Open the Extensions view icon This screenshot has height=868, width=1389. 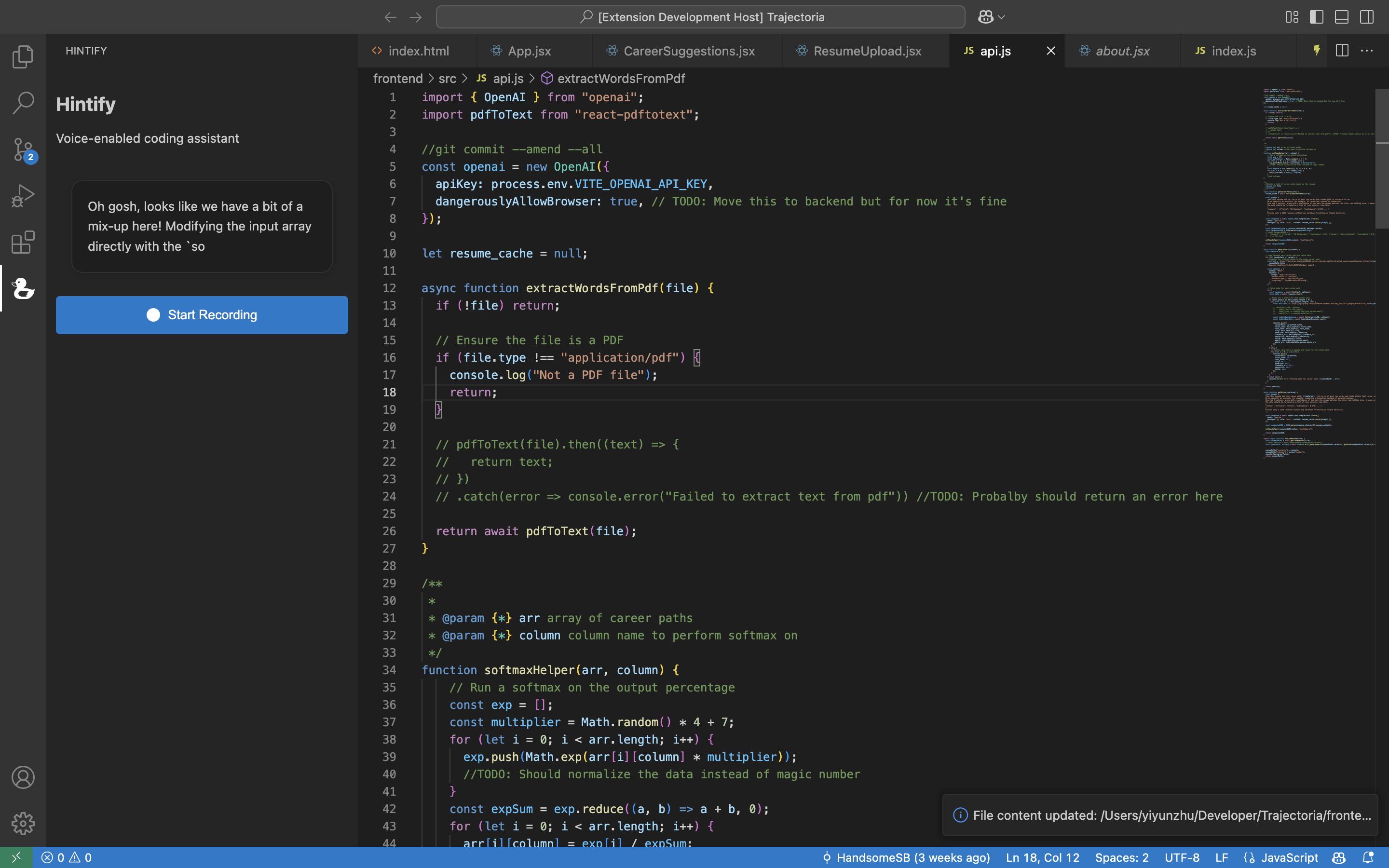click(23, 242)
